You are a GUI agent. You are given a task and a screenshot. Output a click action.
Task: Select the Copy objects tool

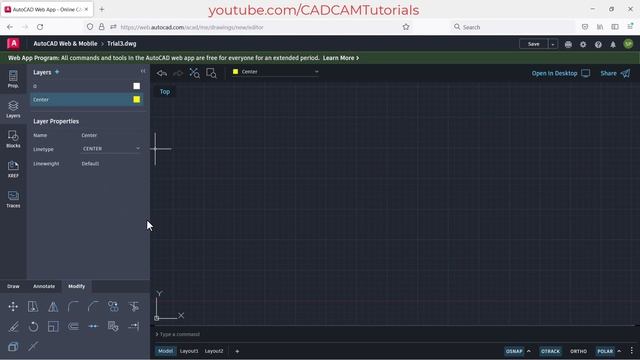point(113,307)
